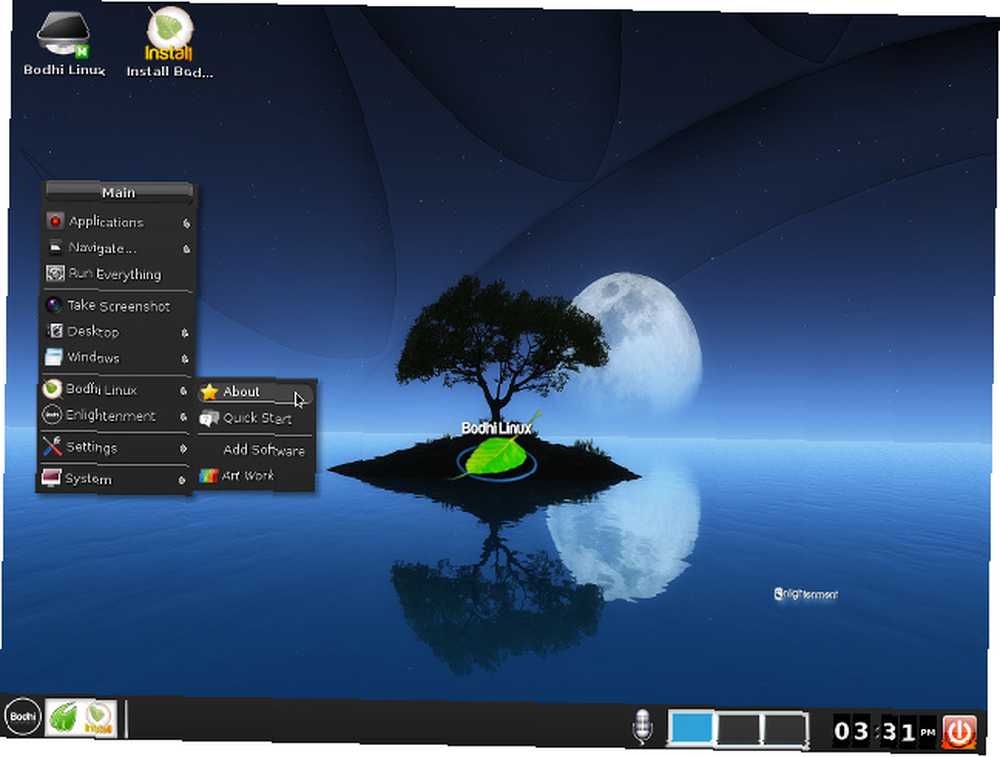This screenshot has width=1000, height=757.
Task: Click the System monitor icon
Action: click(x=50, y=477)
